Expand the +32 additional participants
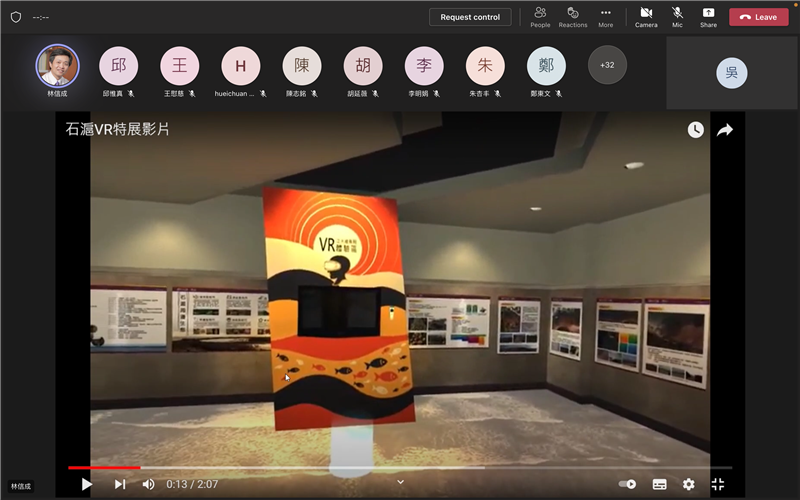This screenshot has width=800, height=500. point(607,65)
